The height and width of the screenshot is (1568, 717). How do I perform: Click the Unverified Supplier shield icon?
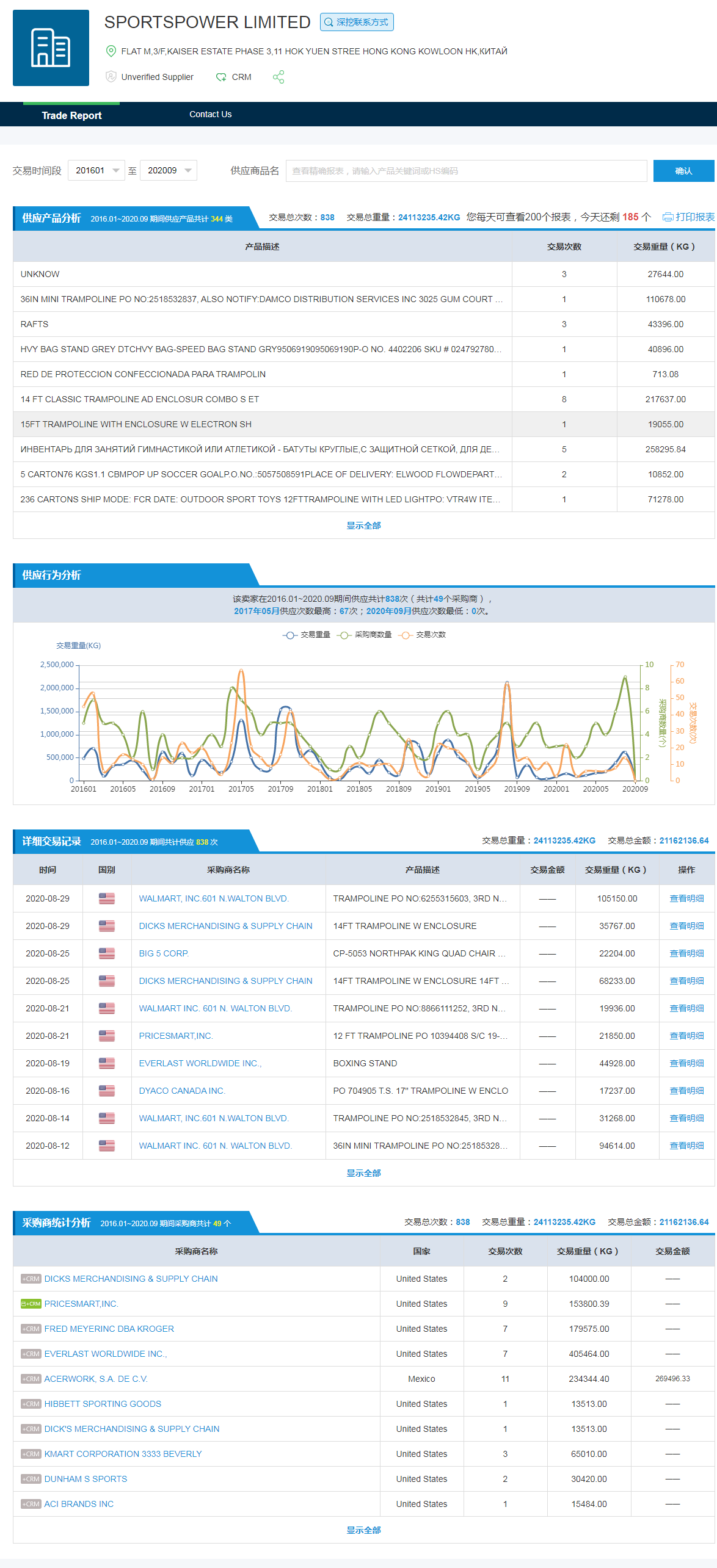[x=111, y=77]
